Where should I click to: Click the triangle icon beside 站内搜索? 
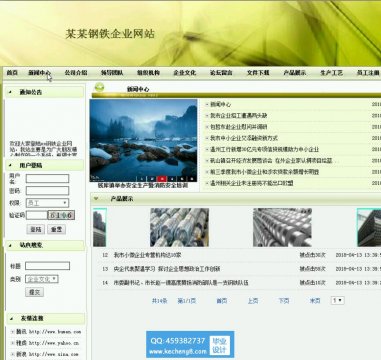click(10, 245)
